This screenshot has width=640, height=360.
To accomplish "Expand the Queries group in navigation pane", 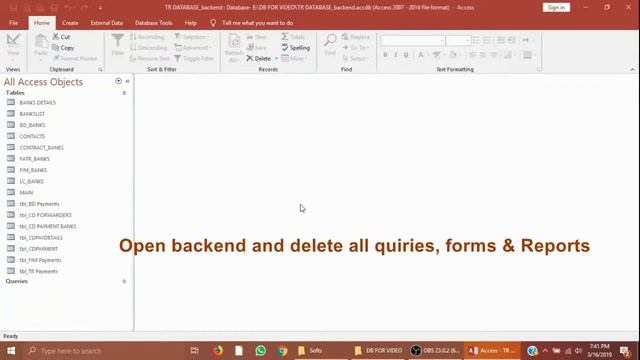I will click(124, 281).
